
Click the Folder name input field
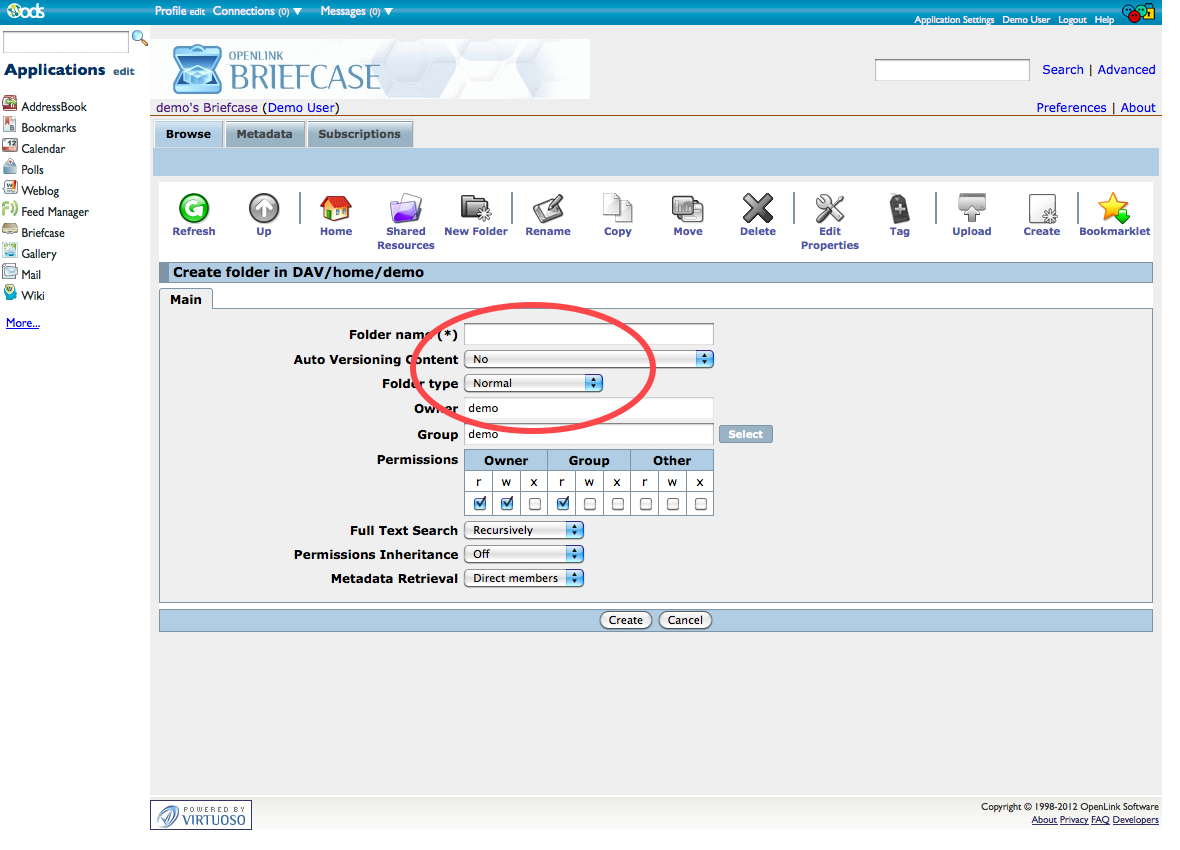coord(589,334)
